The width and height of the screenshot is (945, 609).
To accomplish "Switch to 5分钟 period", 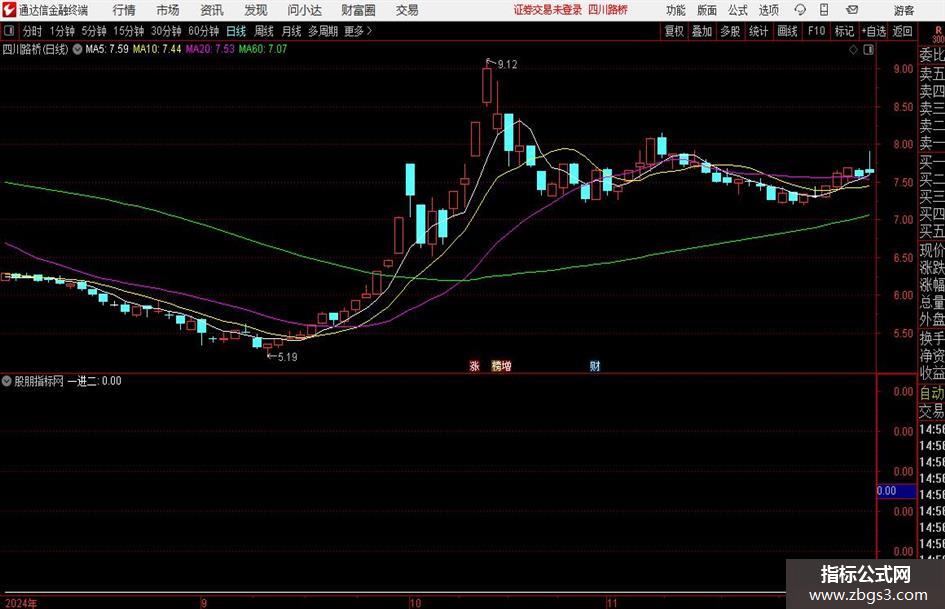I will (94, 31).
